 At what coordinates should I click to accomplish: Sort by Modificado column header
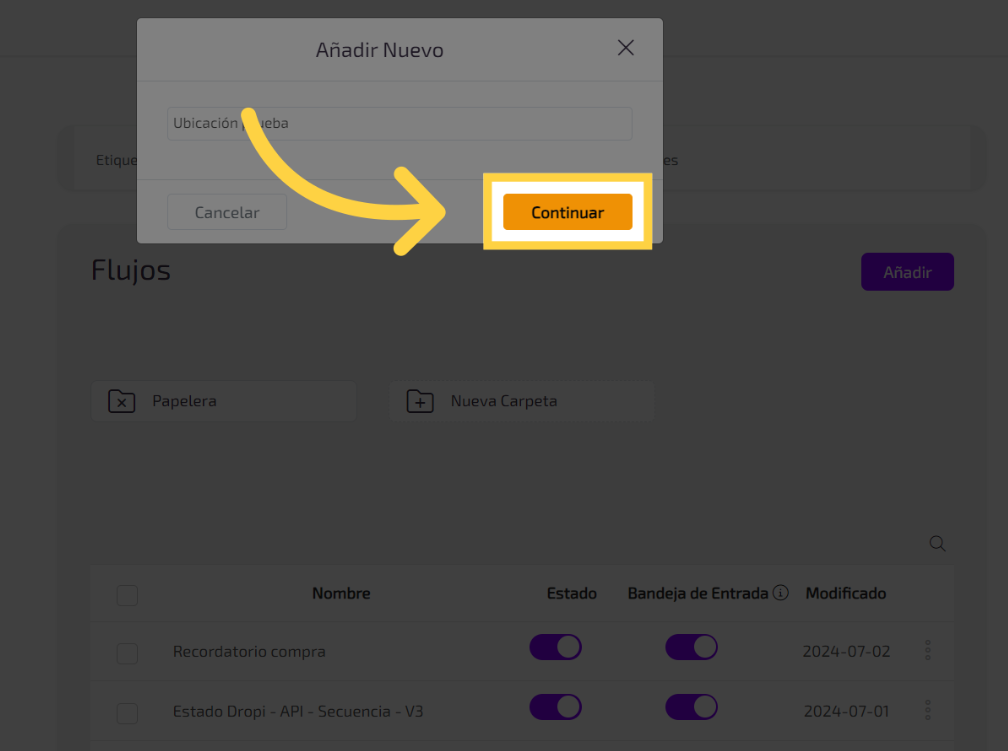pos(845,593)
